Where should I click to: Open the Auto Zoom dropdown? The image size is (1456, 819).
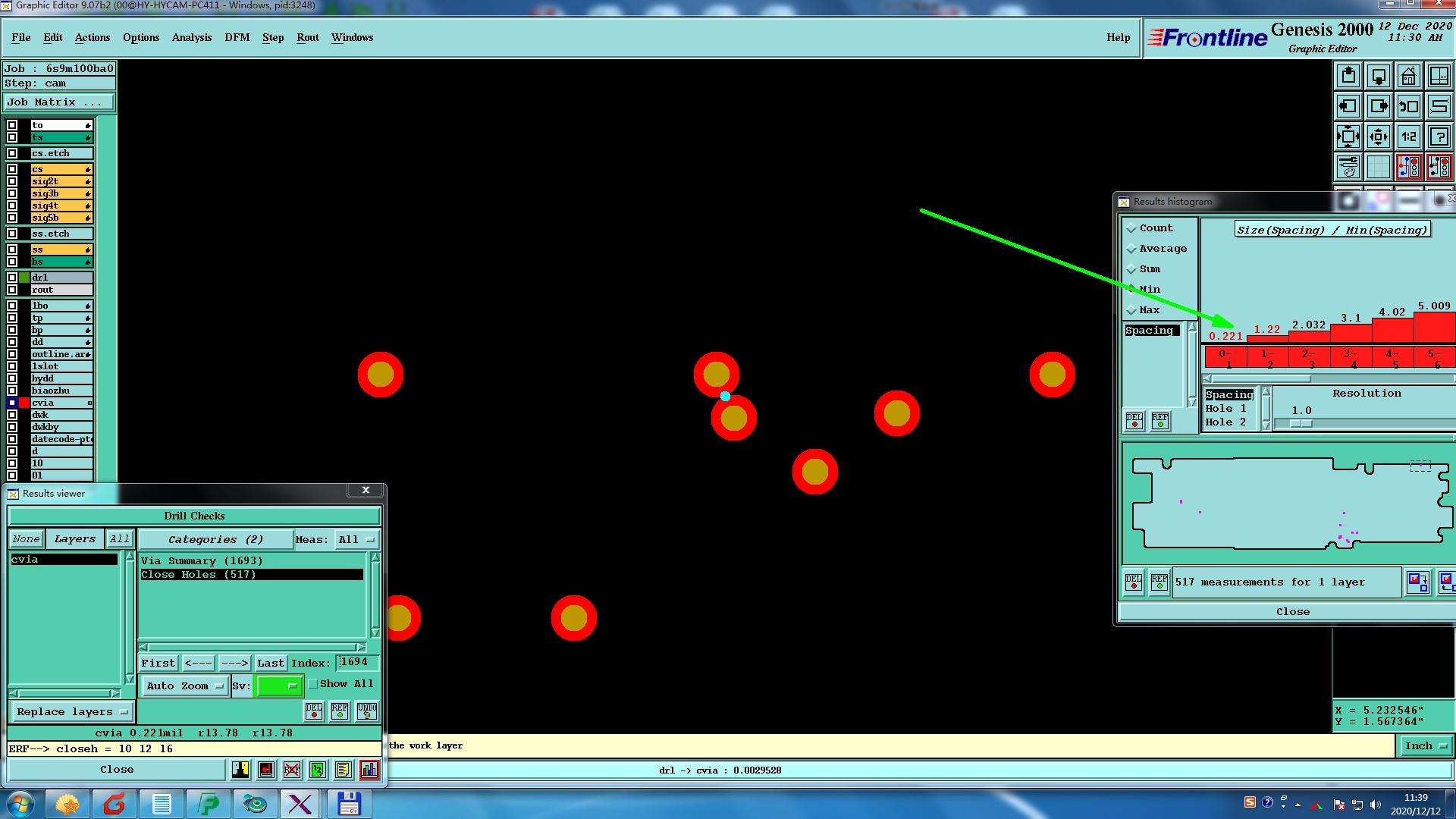coord(185,686)
